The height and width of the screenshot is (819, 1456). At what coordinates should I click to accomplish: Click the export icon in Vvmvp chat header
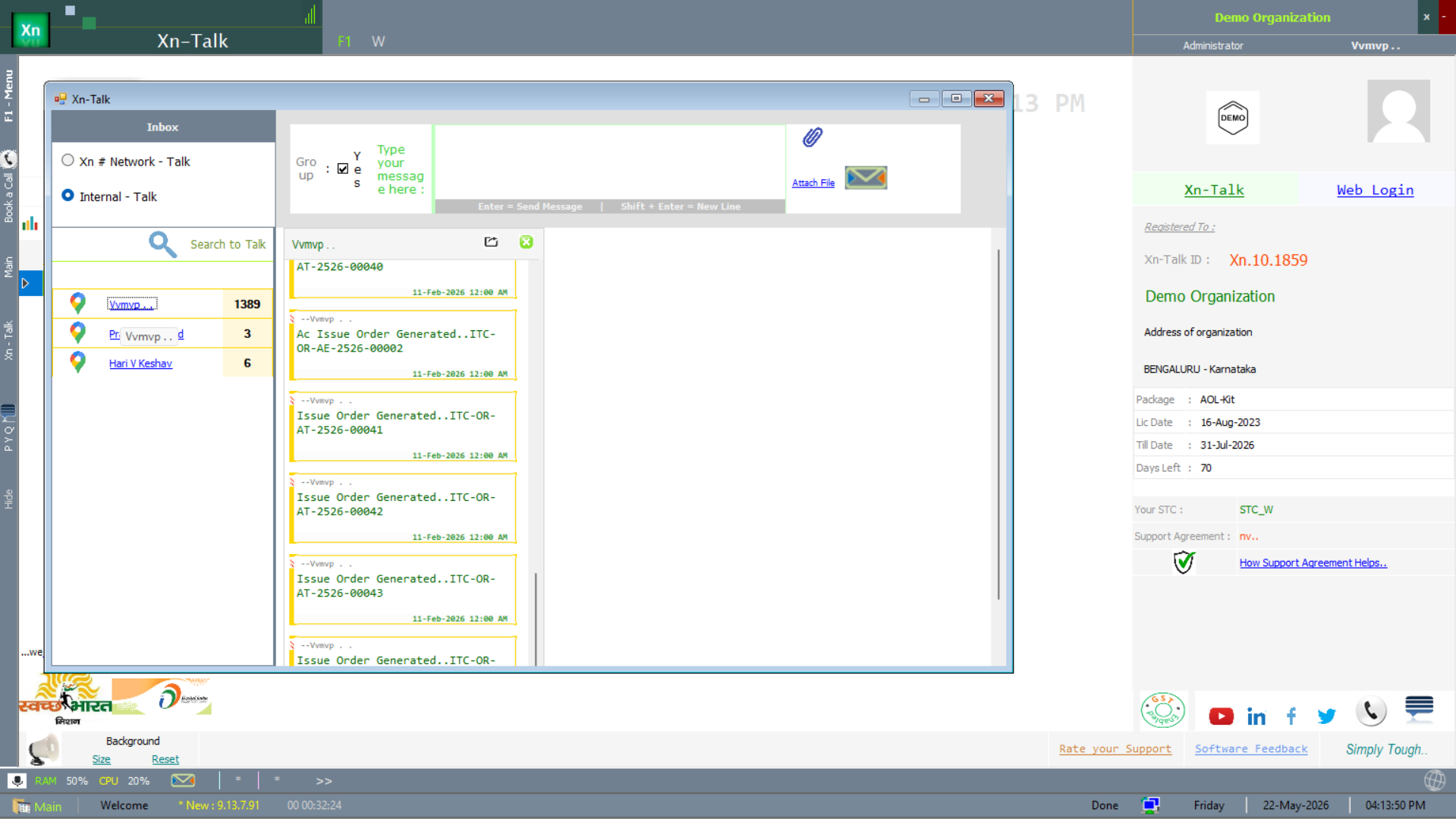[x=491, y=242]
